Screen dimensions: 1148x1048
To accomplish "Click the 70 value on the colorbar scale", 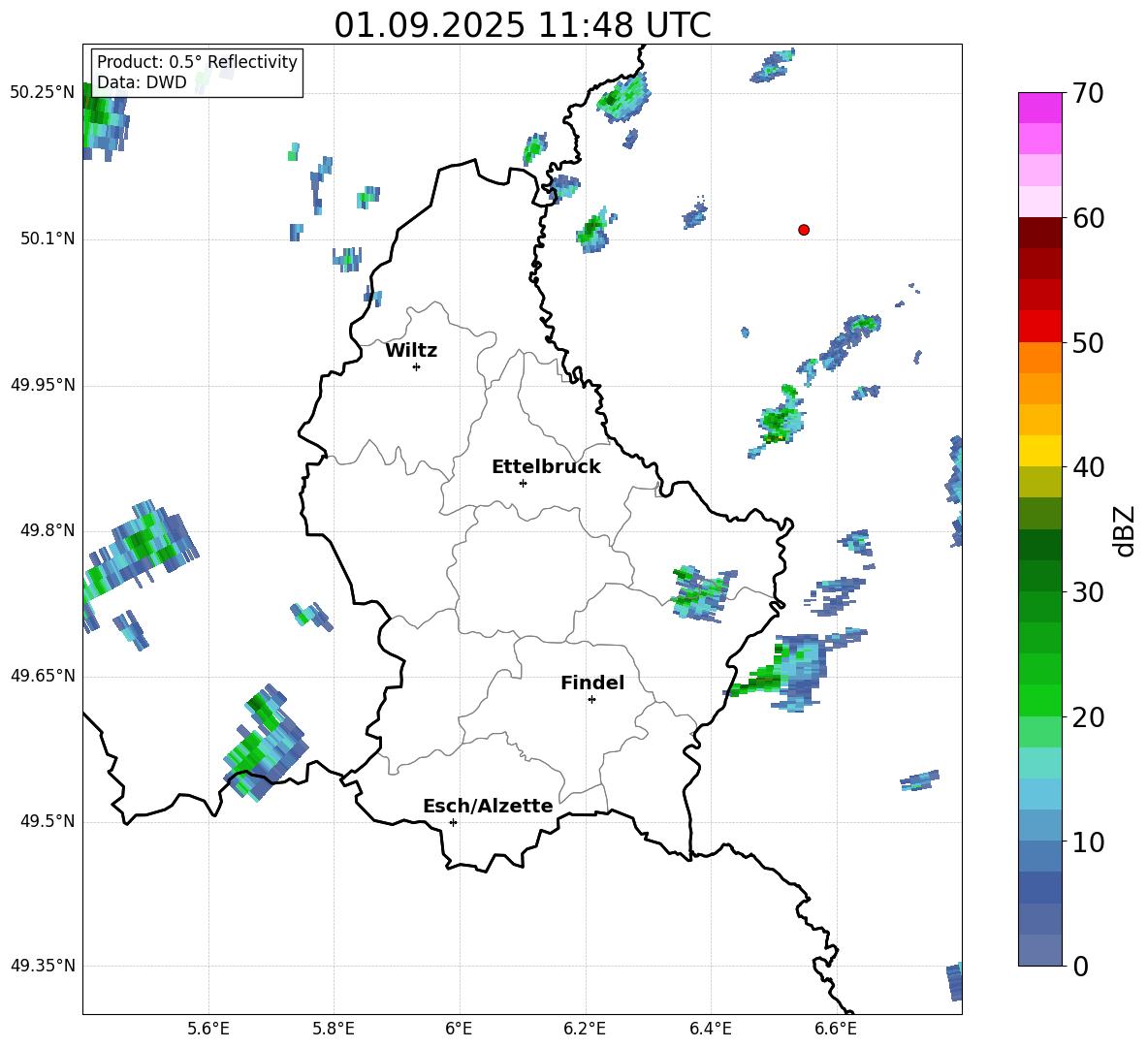I will [x=1089, y=94].
